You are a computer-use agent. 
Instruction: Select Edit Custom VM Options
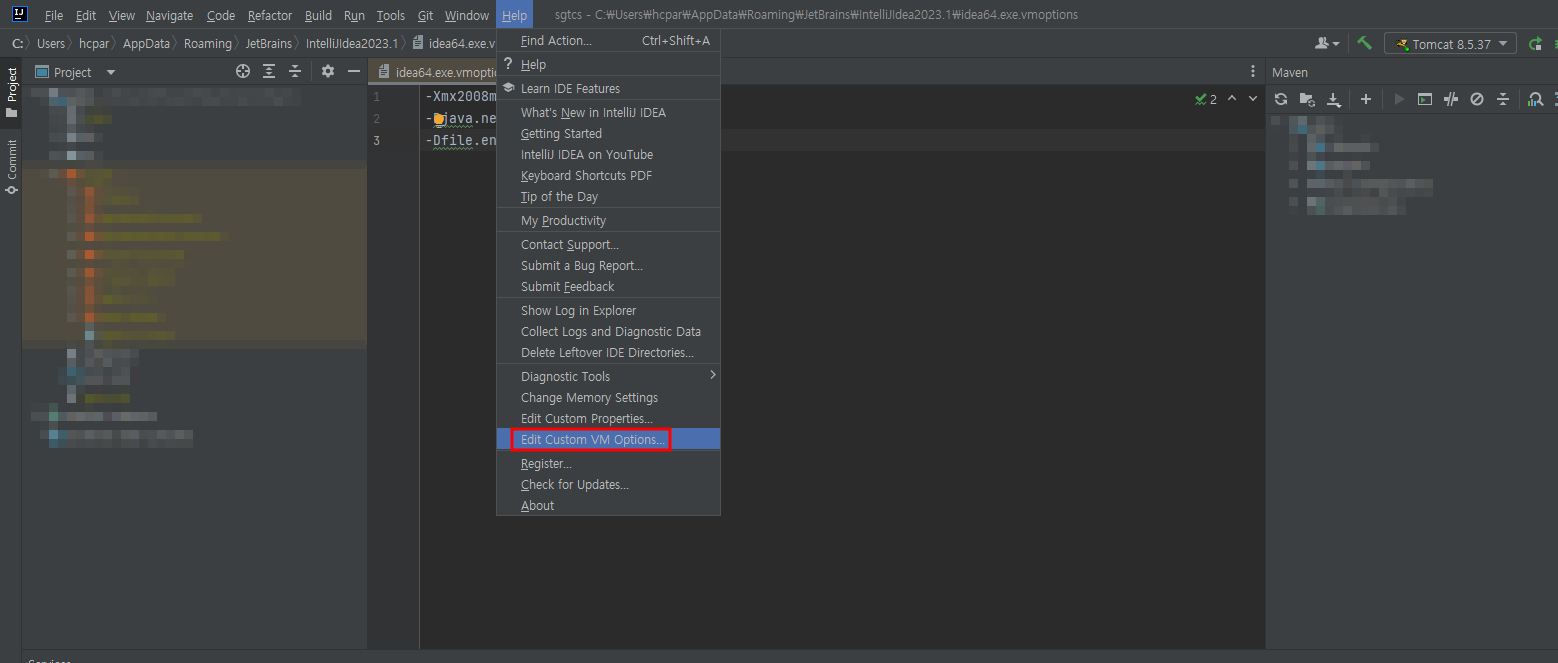(608, 439)
